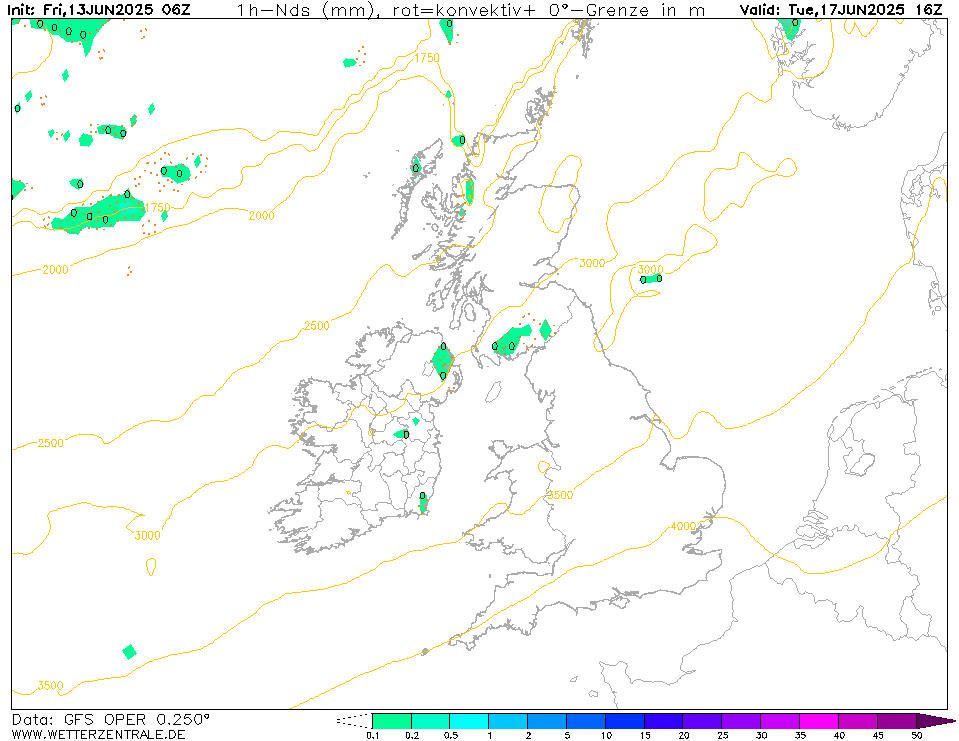Pick the 40–45 mm legend swatch
959x741 pixels.
tap(857, 721)
